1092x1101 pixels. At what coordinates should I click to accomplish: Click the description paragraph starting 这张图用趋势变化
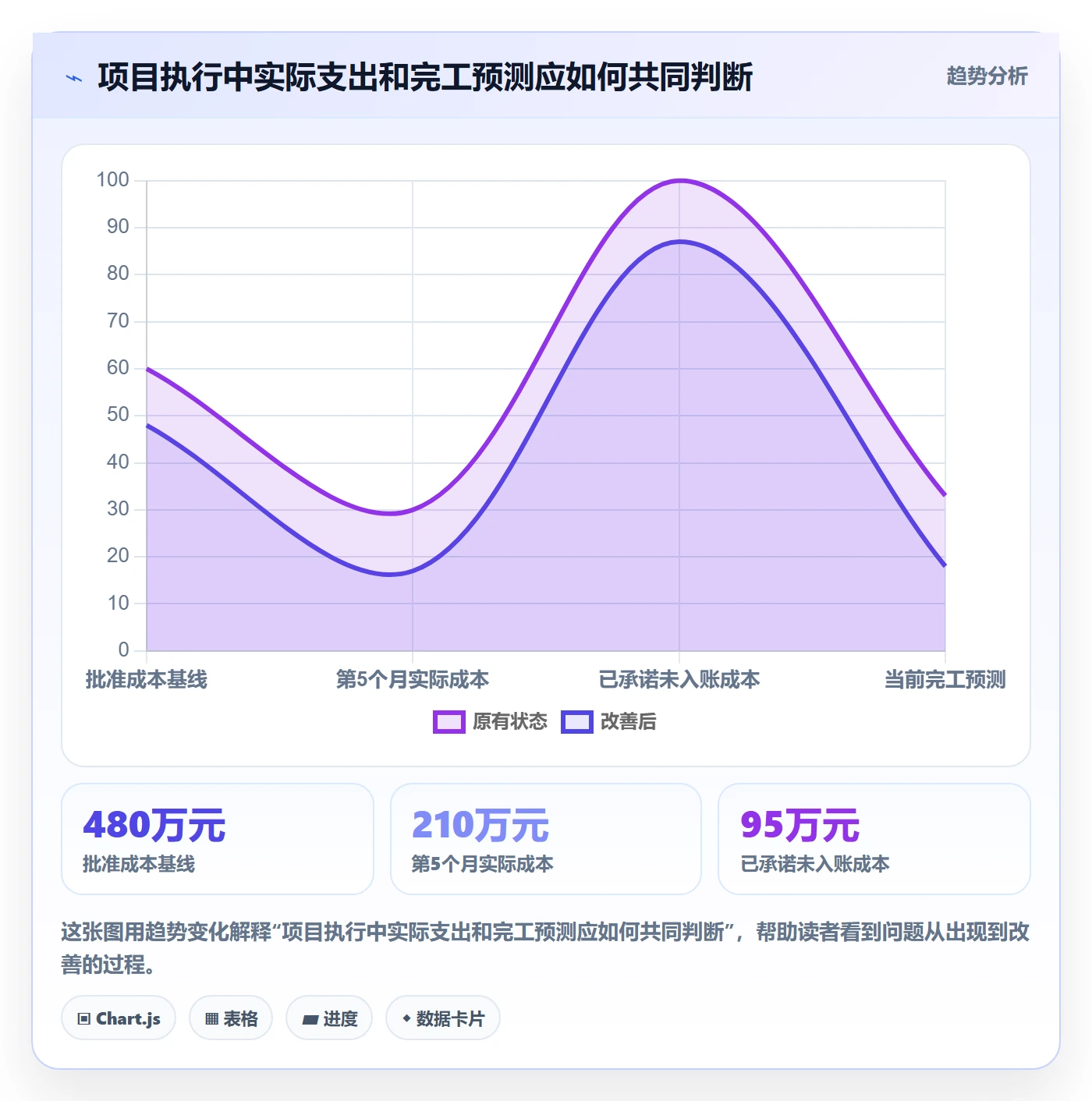(x=546, y=948)
